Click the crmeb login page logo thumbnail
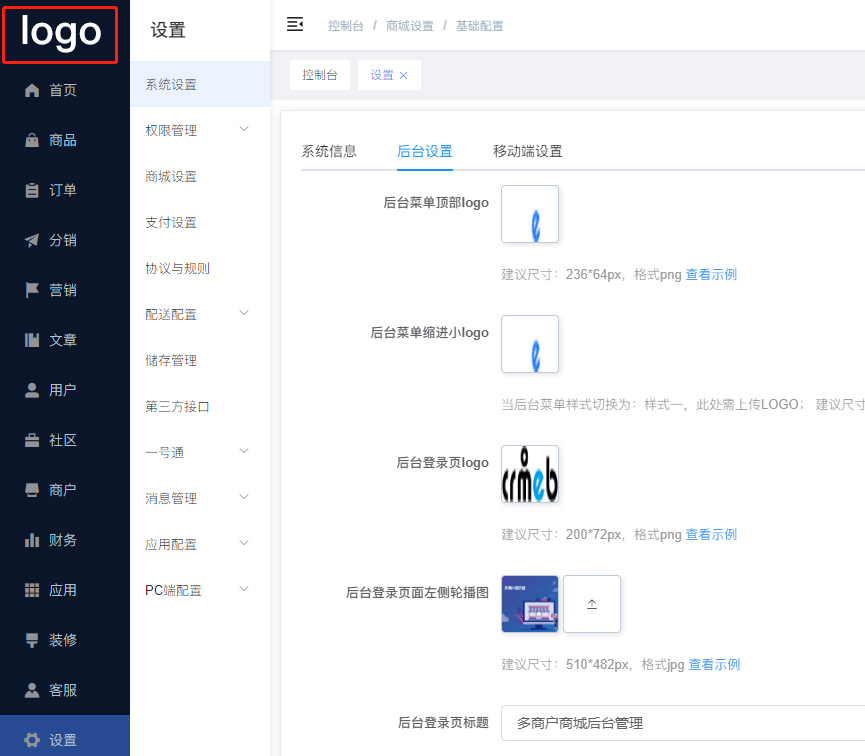The height and width of the screenshot is (756, 865). [x=530, y=474]
